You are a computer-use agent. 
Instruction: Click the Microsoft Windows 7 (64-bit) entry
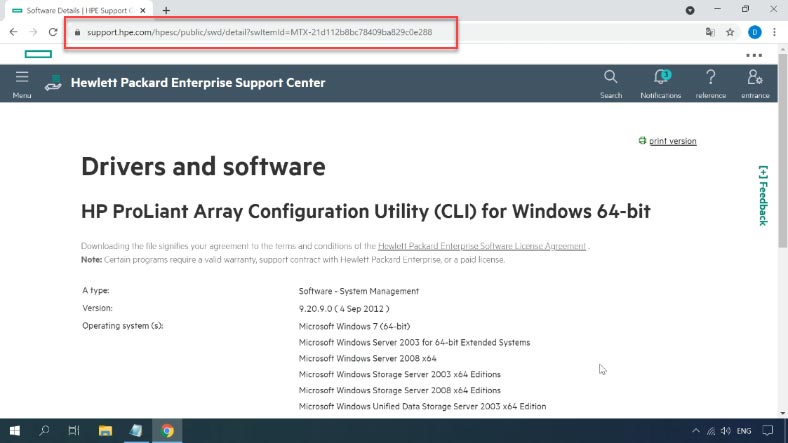click(x=354, y=326)
